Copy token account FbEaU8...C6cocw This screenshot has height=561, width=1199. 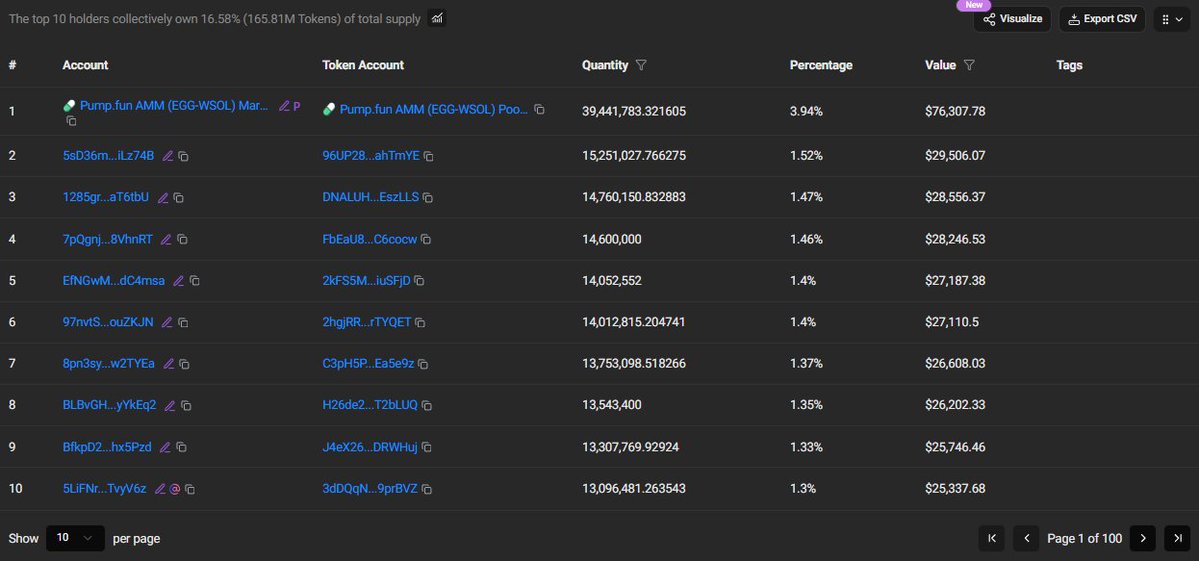coord(426,239)
